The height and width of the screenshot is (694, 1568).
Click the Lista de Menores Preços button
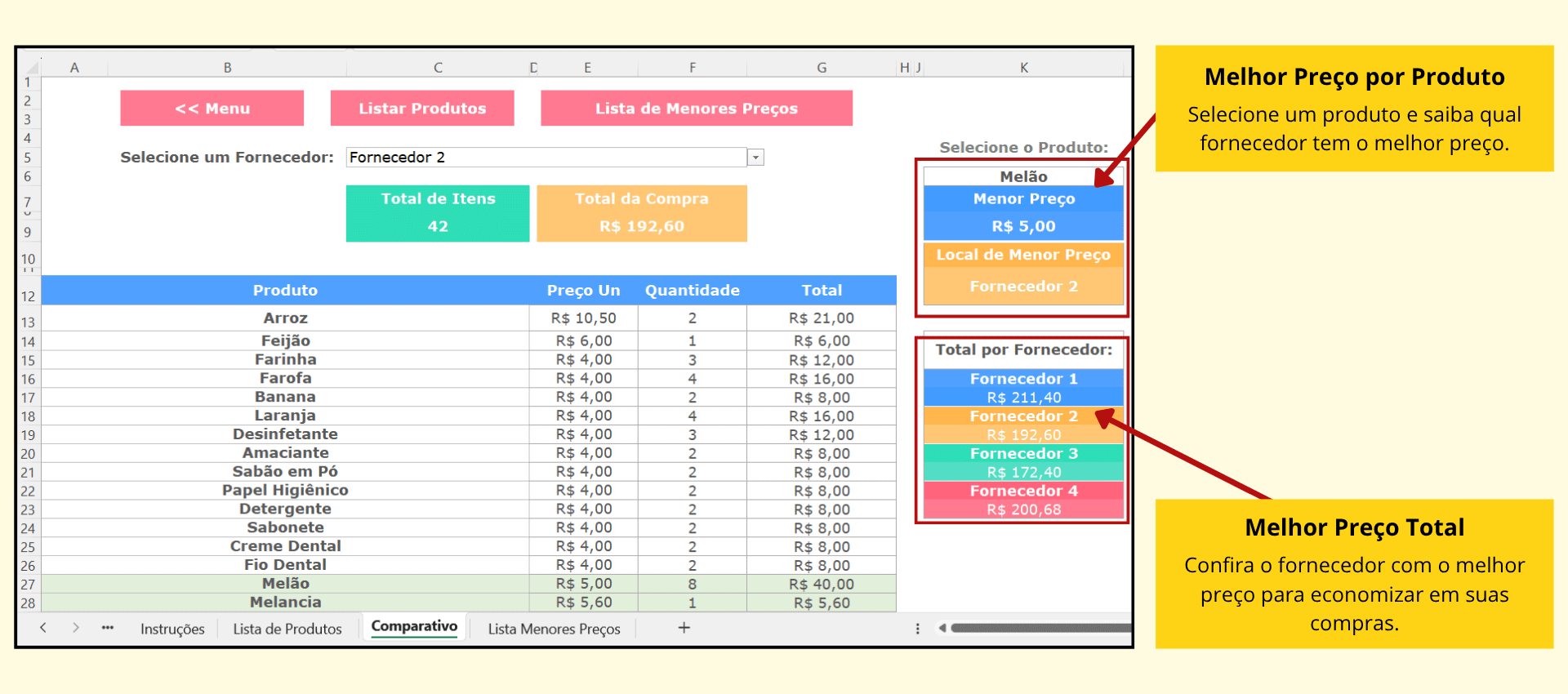pyautogui.click(x=696, y=109)
